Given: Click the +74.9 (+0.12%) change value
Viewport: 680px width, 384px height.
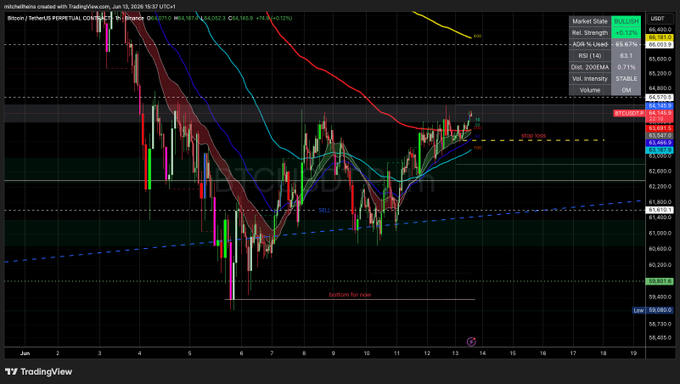Looking at the screenshot, I should [x=274, y=18].
